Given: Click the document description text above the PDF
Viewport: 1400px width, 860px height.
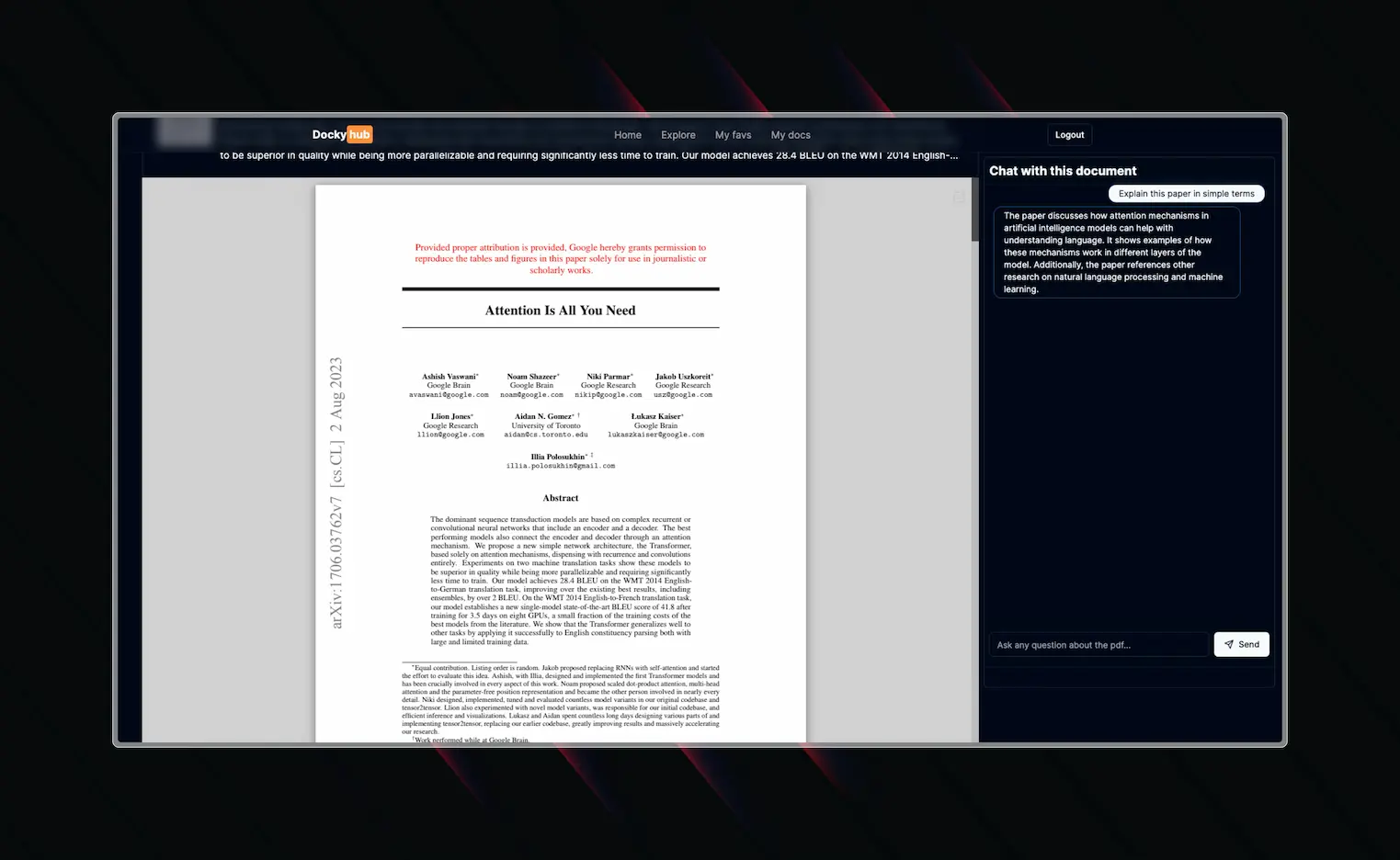Looking at the screenshot, I should click(x=588, y=155).
